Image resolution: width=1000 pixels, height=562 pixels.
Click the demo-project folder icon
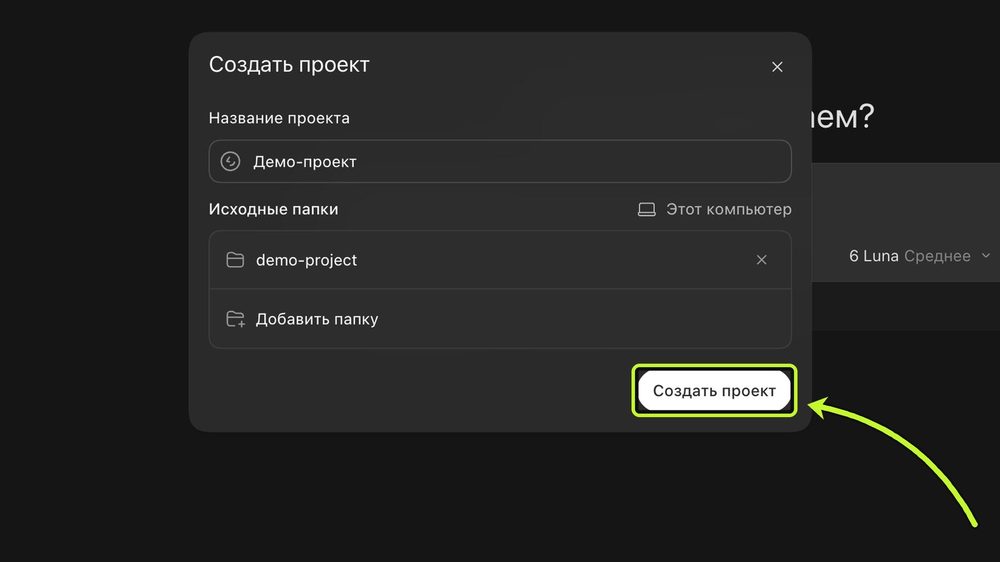point(235,260)
